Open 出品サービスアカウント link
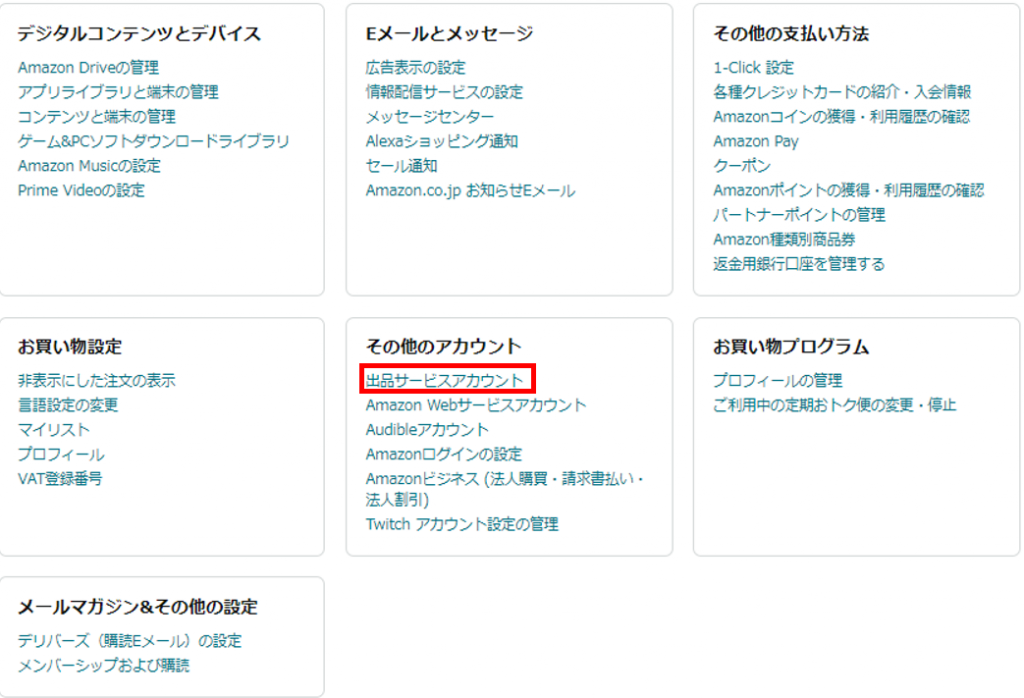 click(x=445, y=381)
